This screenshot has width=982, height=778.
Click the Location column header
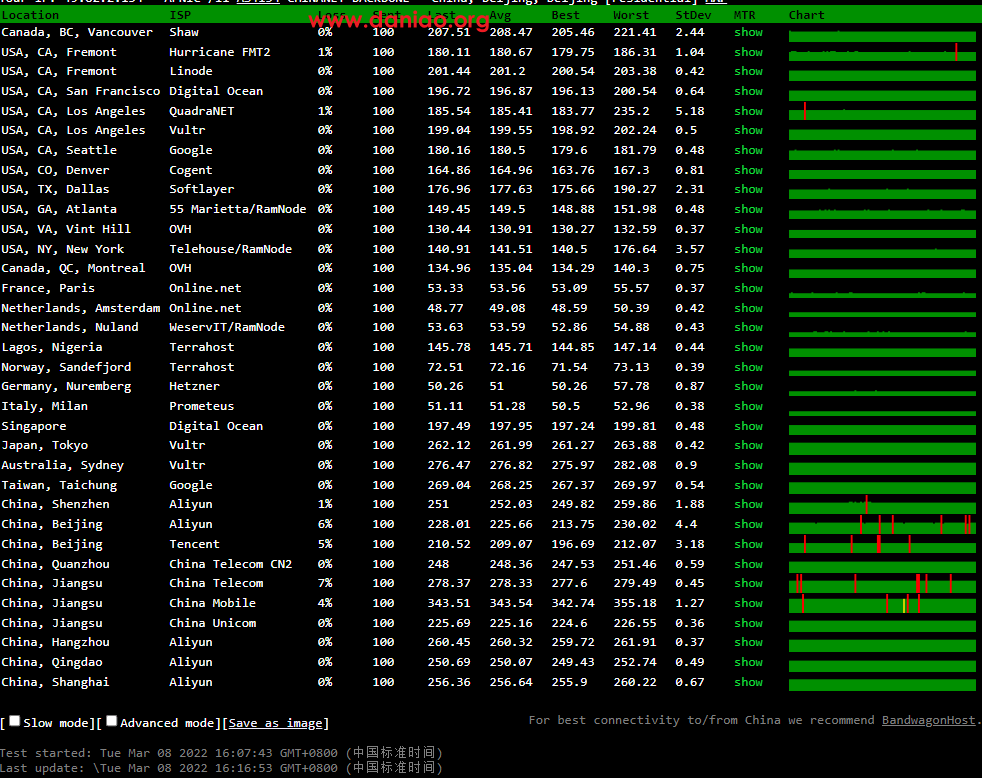[x=30, y=15]
